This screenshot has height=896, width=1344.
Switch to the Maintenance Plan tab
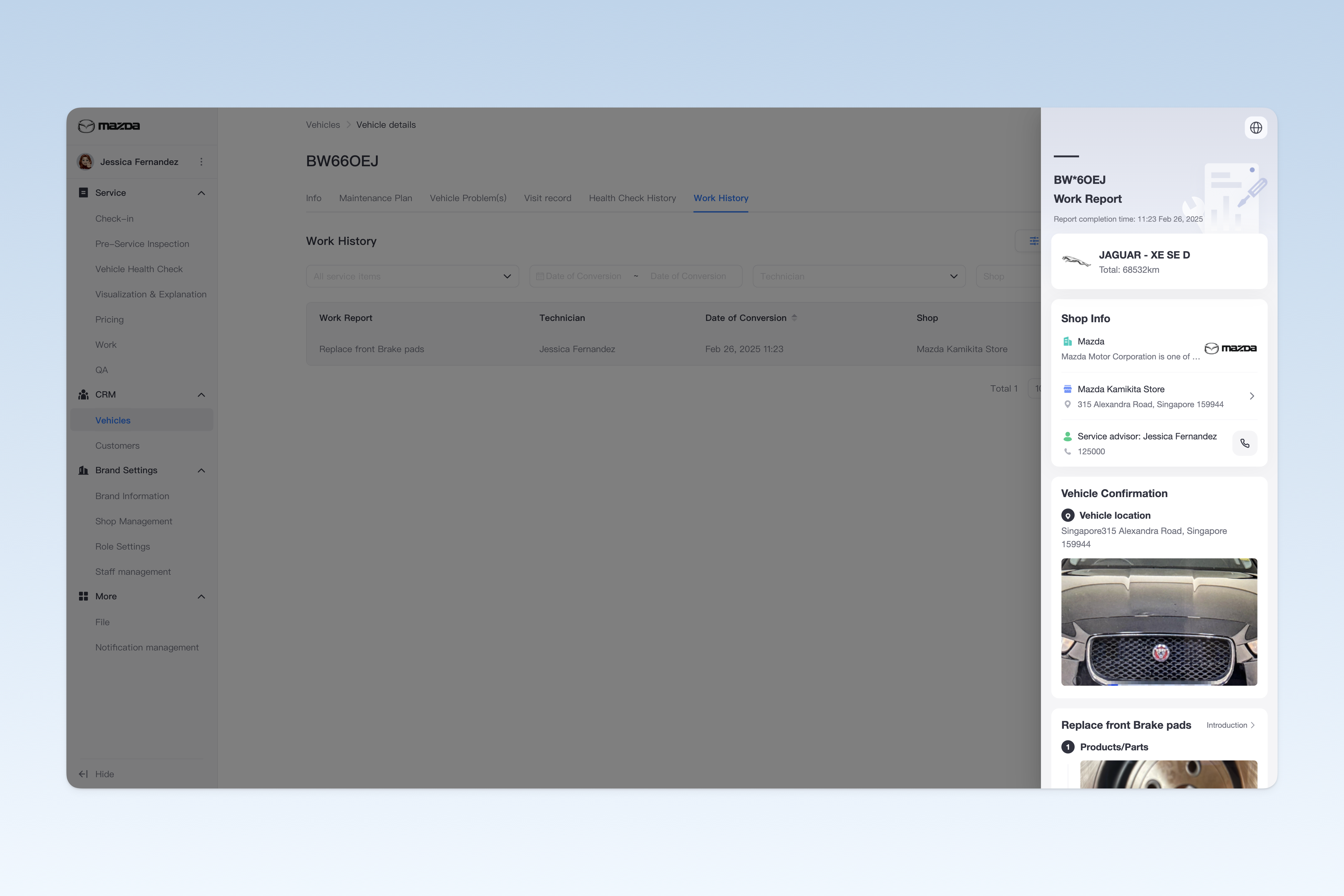point(376,198)
